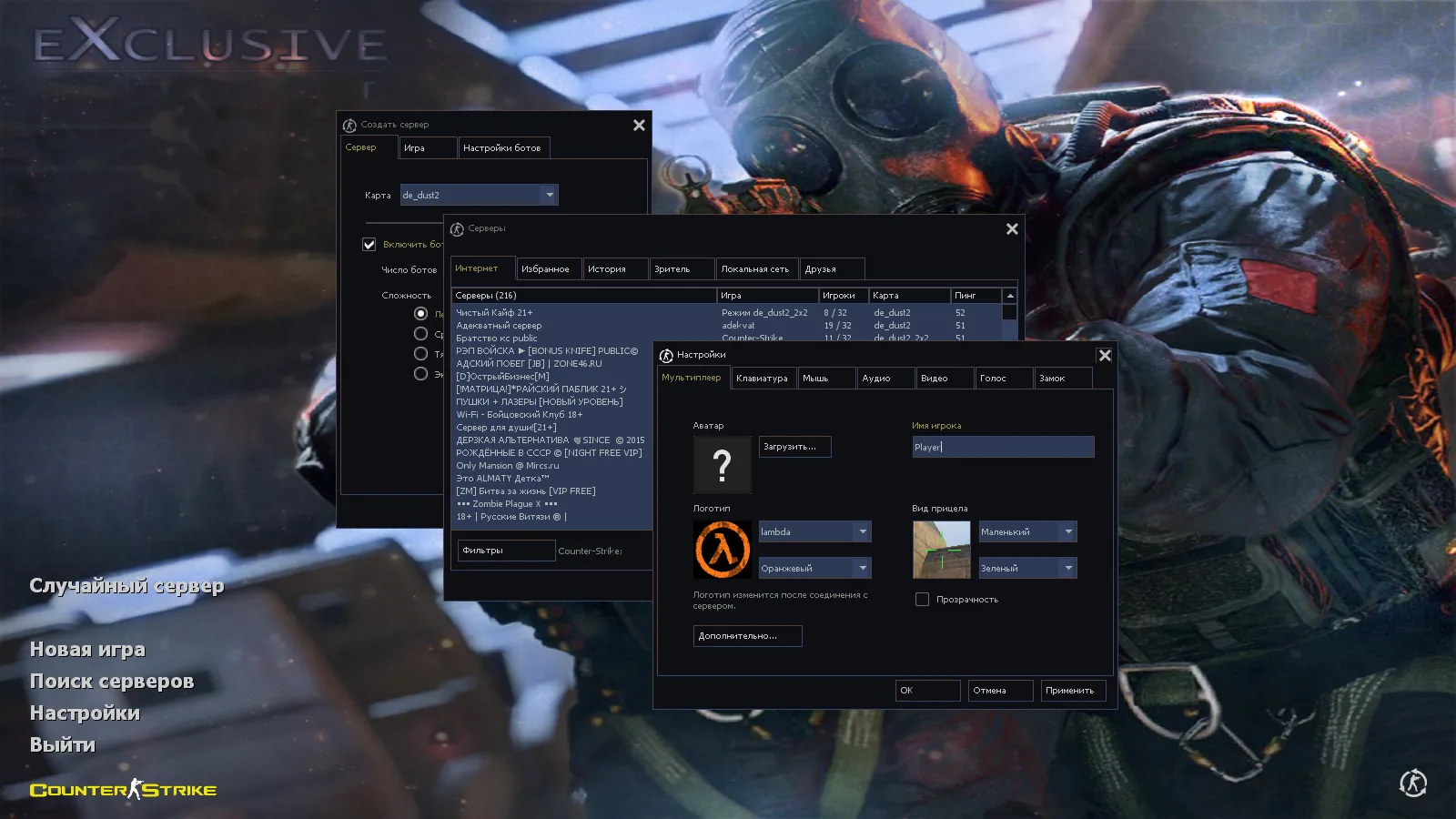
Task: Select the first Сложность radio button
Action: pyautogui.click(x=420, y=312)
